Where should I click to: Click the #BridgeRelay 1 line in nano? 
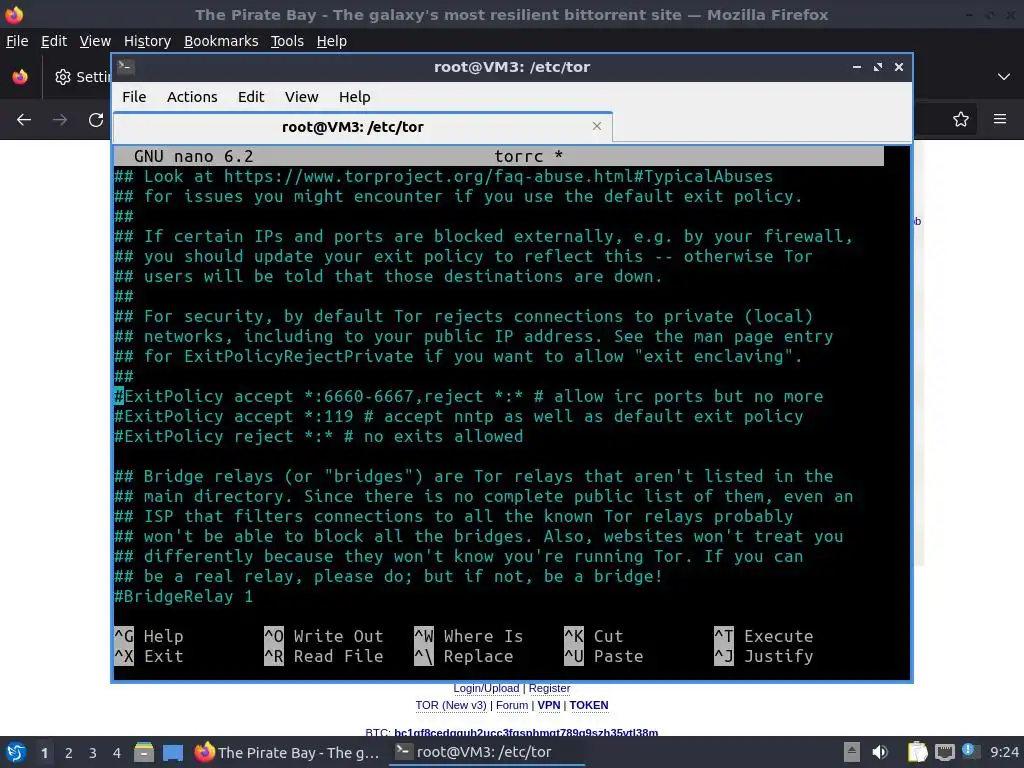(x=184, y=596)
